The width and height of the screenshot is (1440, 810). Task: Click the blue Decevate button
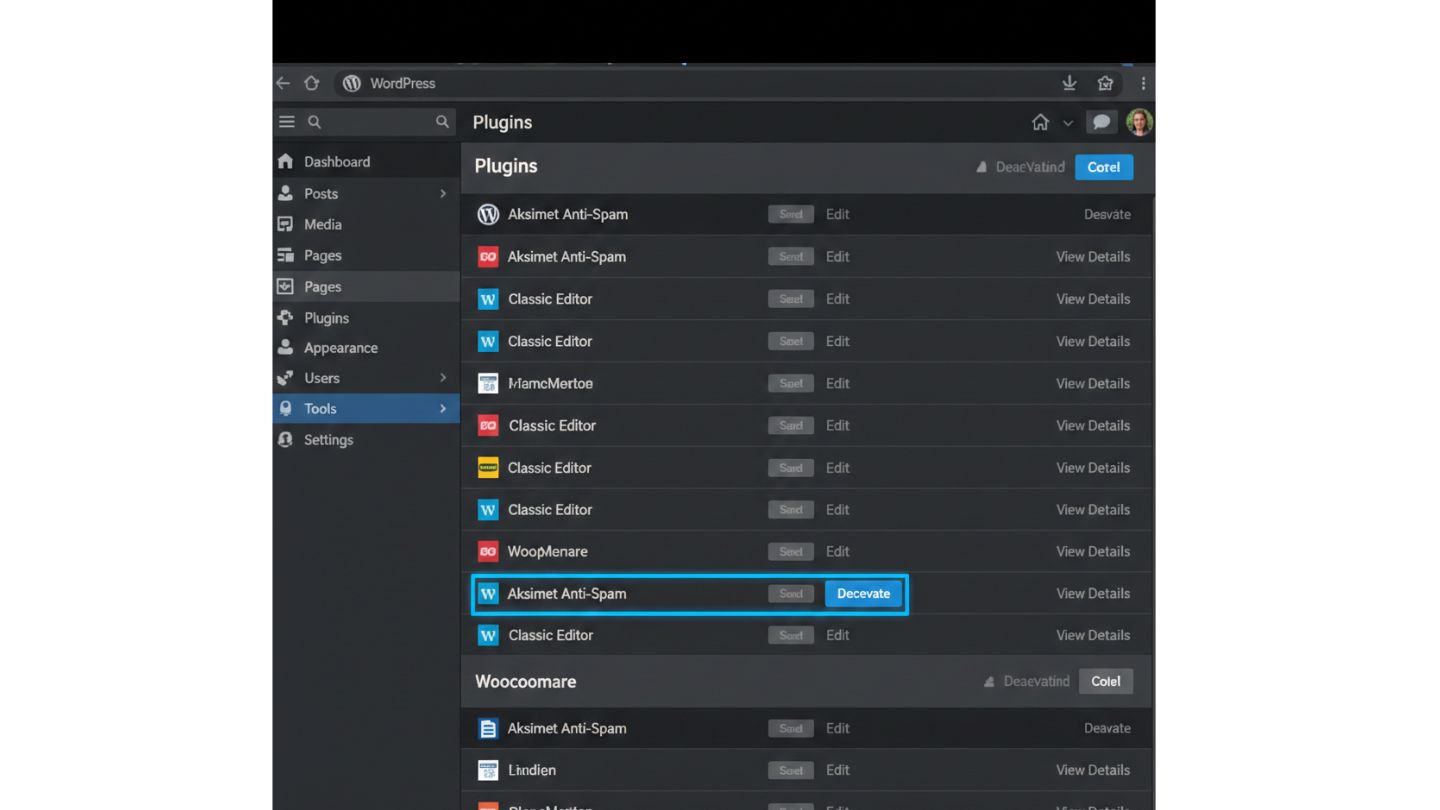(863, 594)
